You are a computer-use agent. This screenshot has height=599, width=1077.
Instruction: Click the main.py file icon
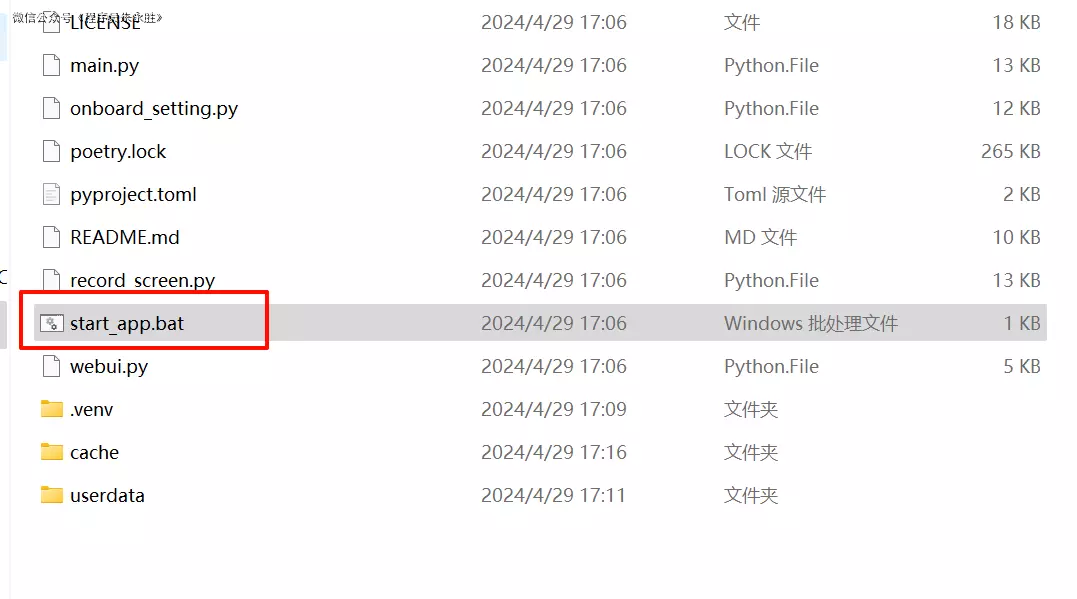click(x=52, y=66)
